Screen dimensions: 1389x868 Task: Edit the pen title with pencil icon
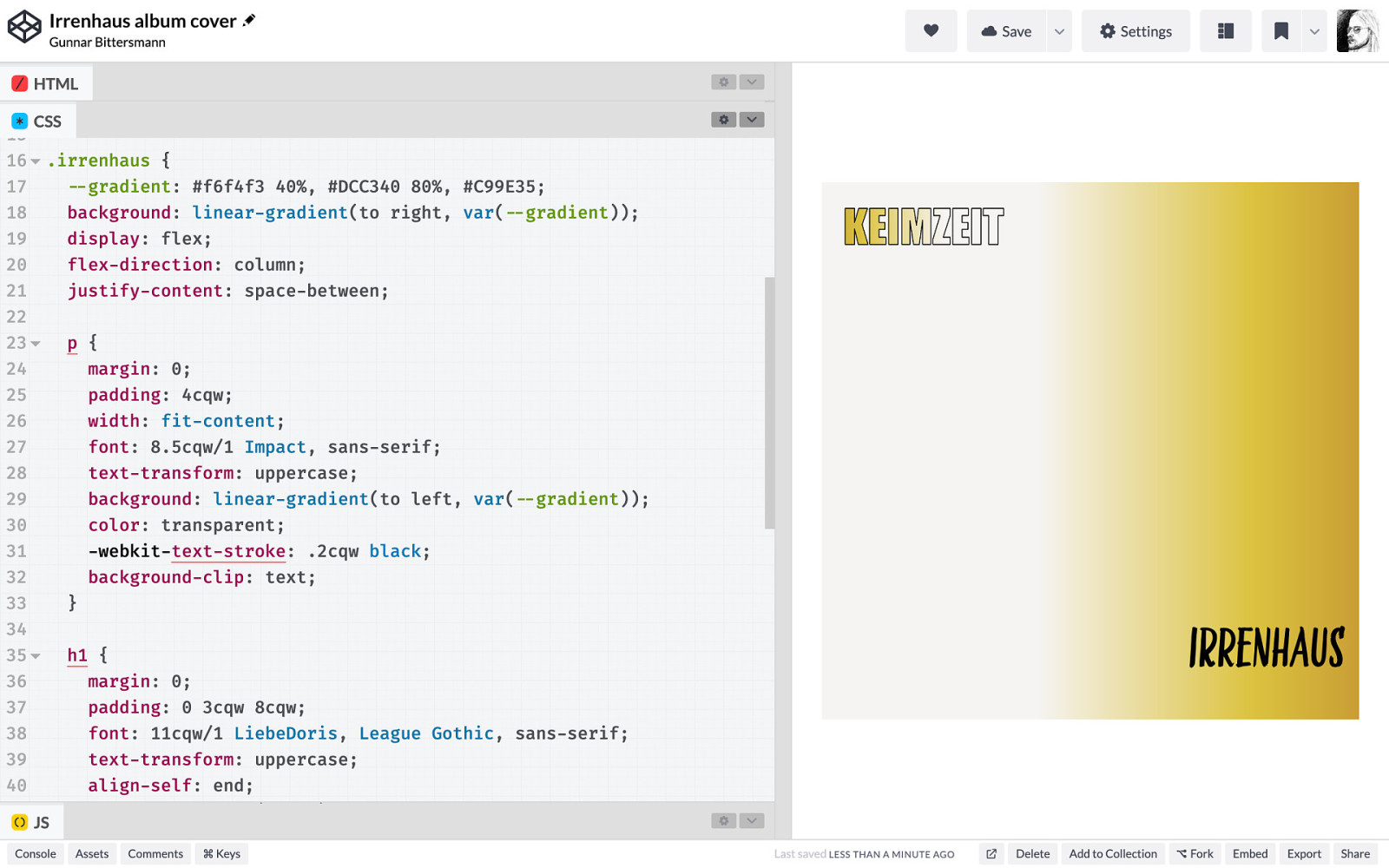click(x=250, y=20)
